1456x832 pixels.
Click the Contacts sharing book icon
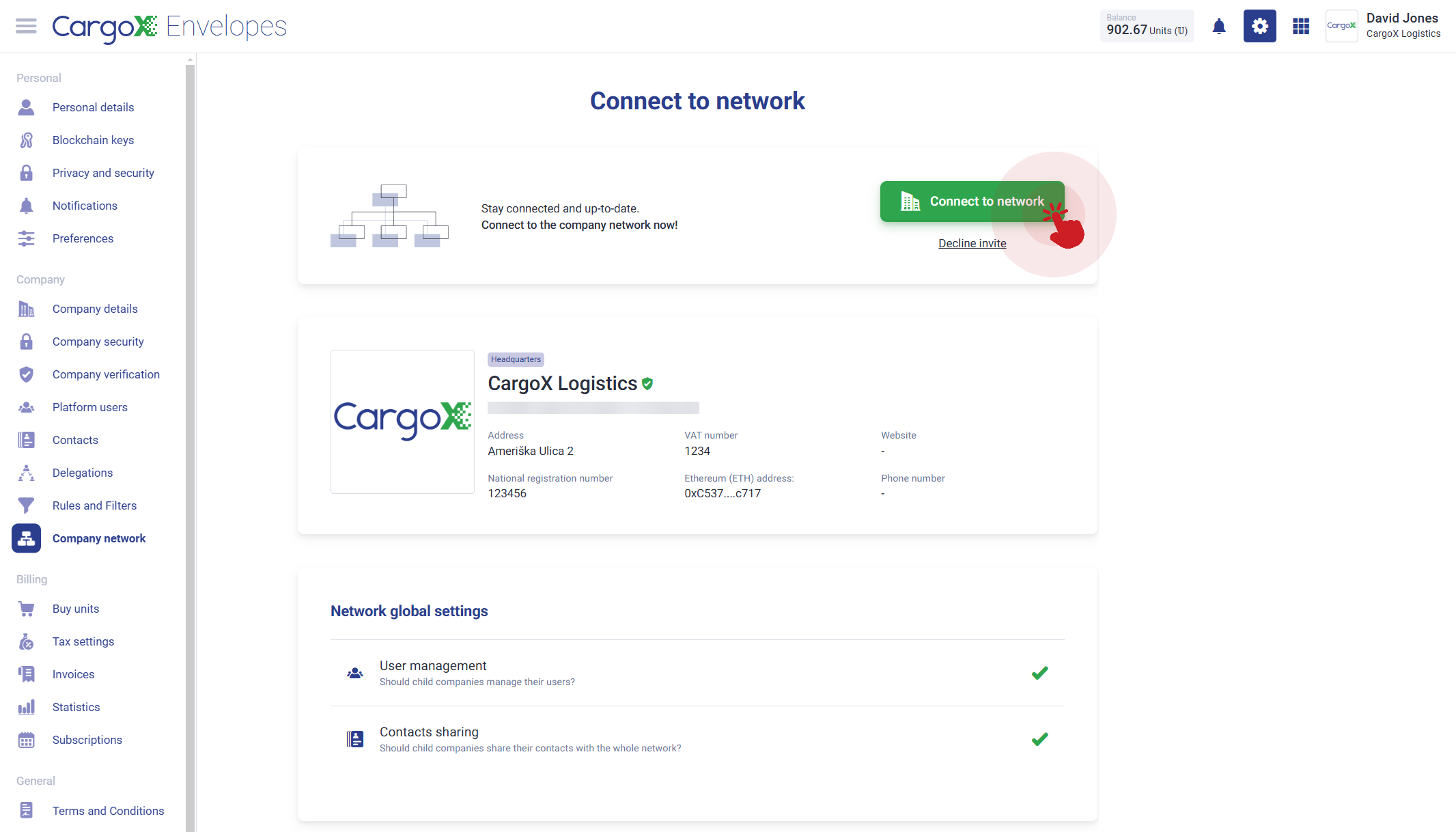(x=355, y=739)
